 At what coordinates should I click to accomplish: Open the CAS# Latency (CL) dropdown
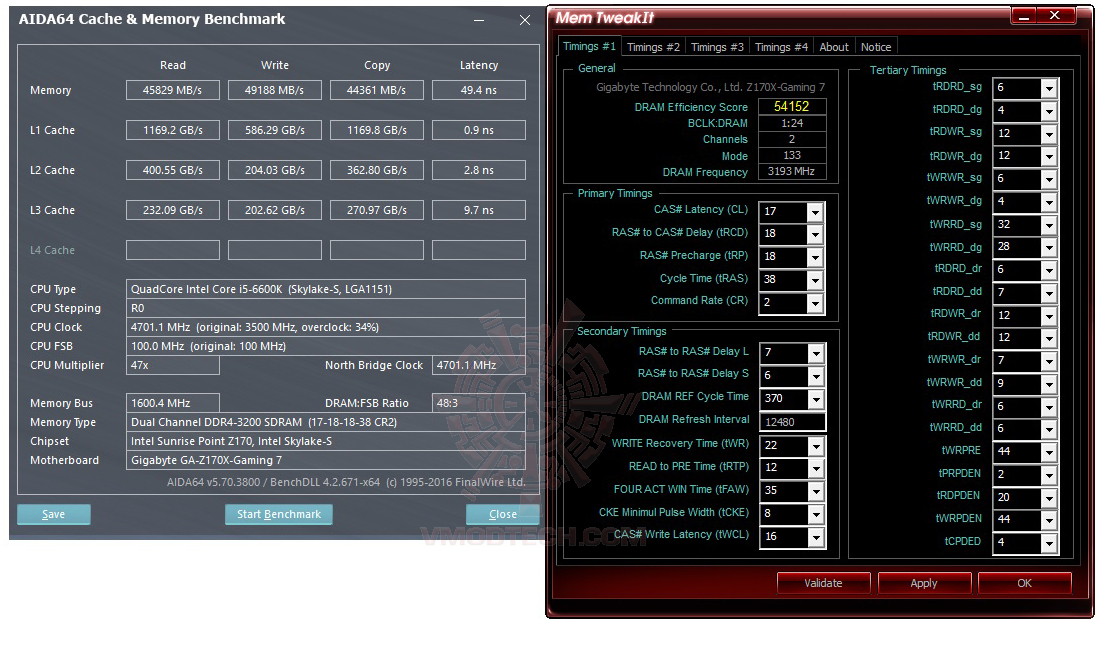pos(815,212)
